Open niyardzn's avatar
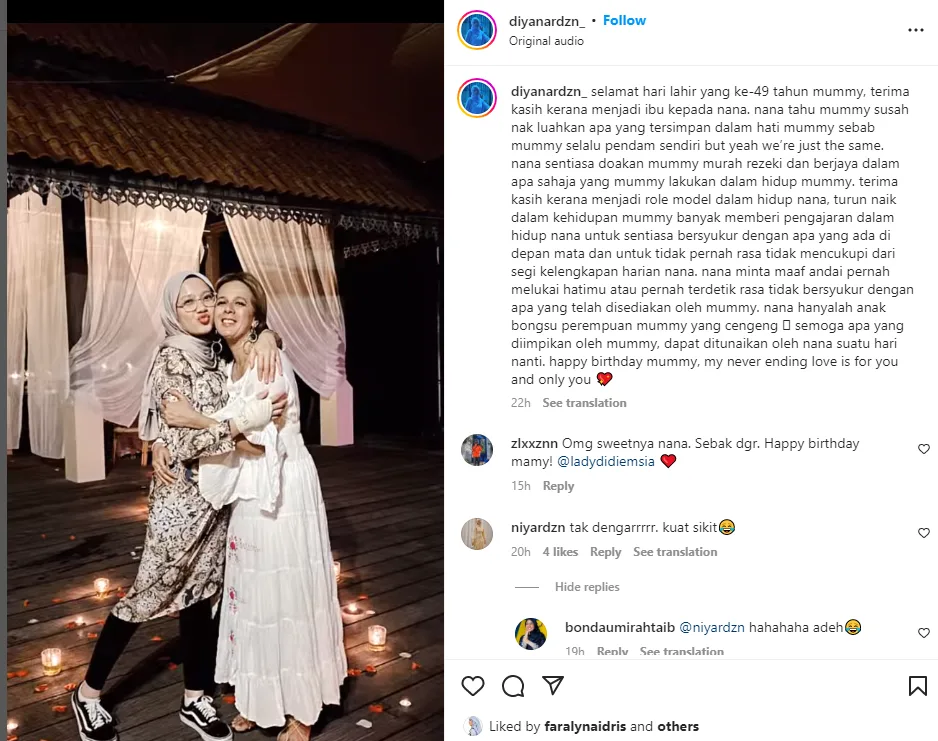938x741 pixels. pyautogui.click(x=477, y=533)
